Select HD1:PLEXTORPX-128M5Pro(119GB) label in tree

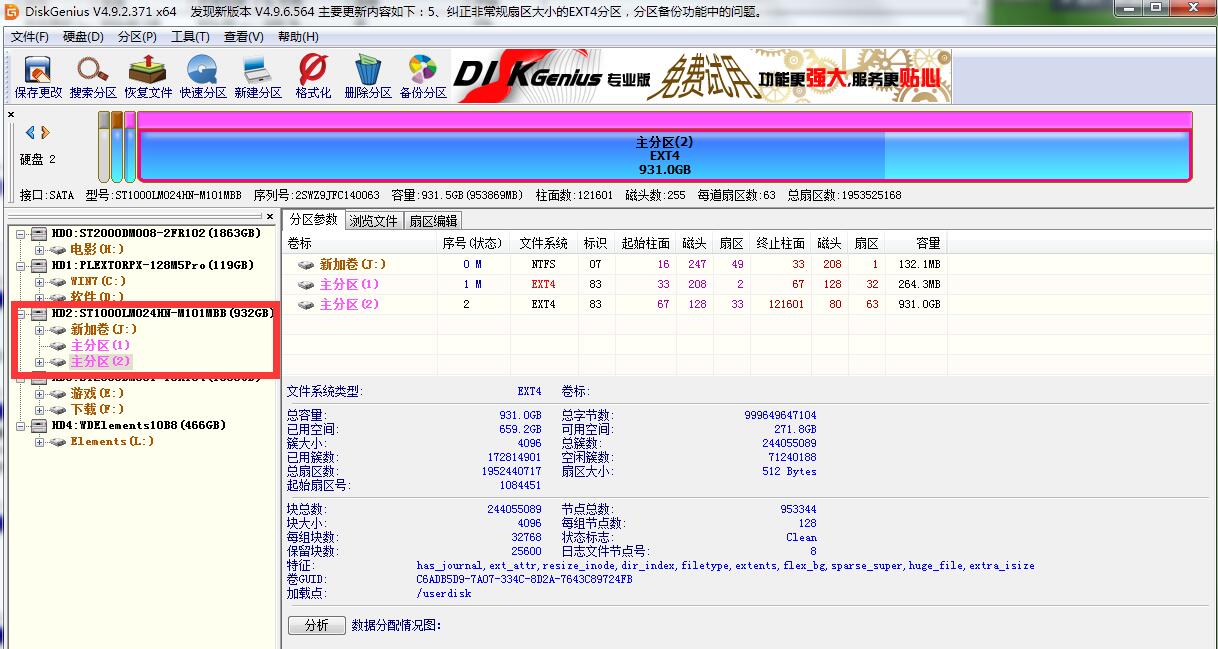(x=153, y=265)
